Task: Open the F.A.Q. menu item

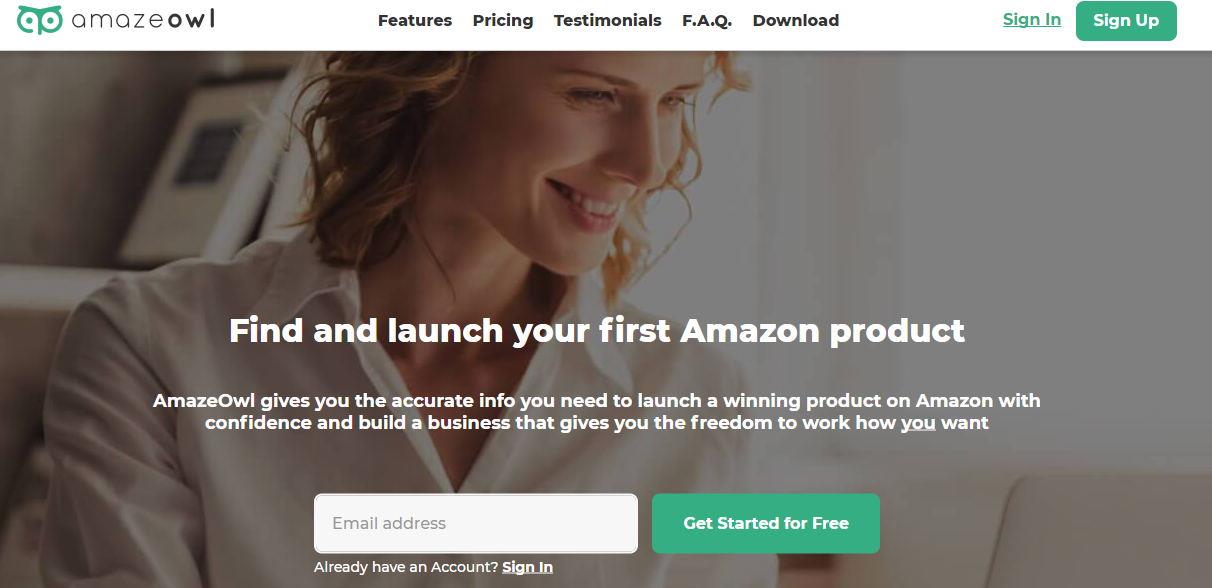Action: pos(707,20)
